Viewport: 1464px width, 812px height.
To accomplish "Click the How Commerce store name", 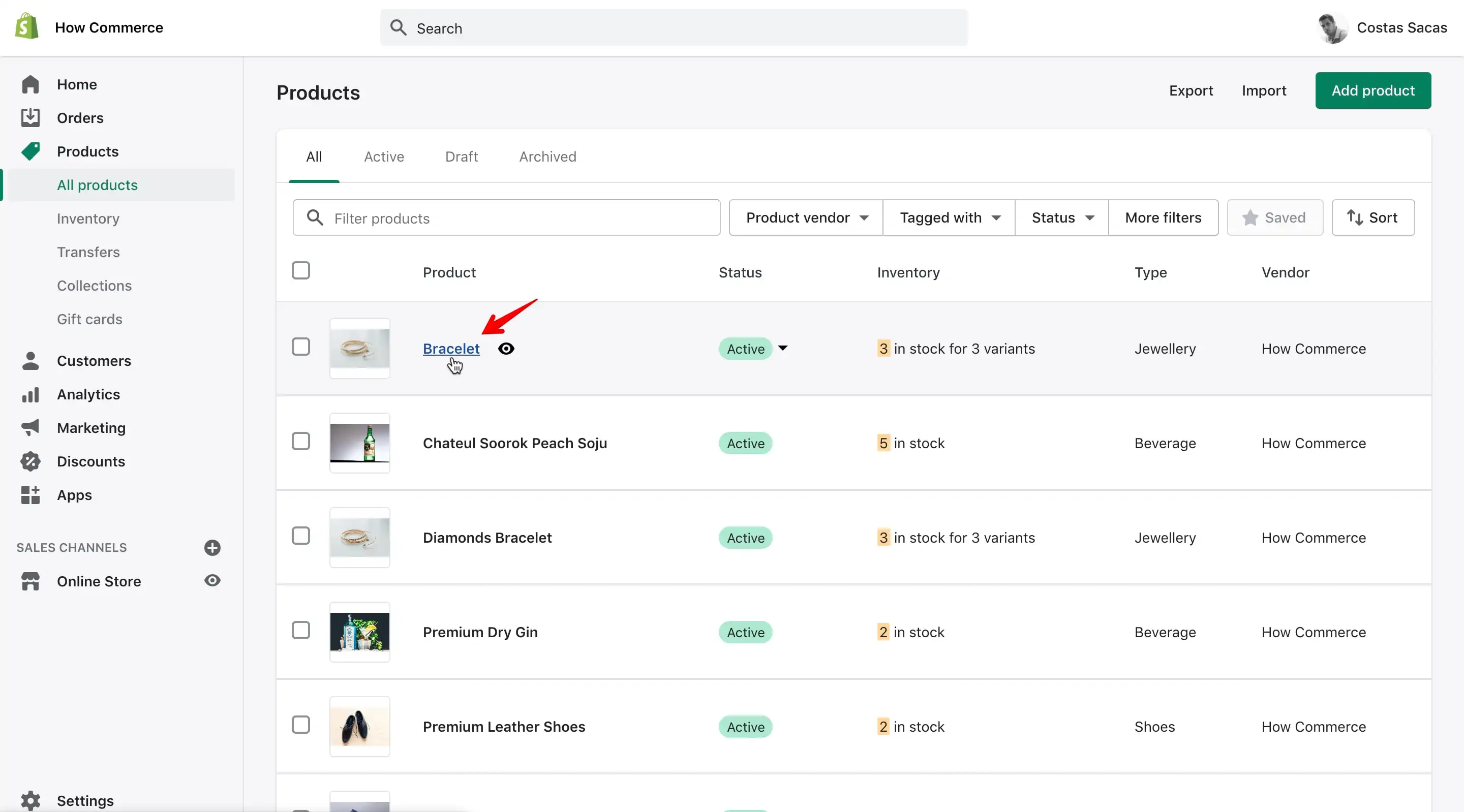I will (109, 27).
